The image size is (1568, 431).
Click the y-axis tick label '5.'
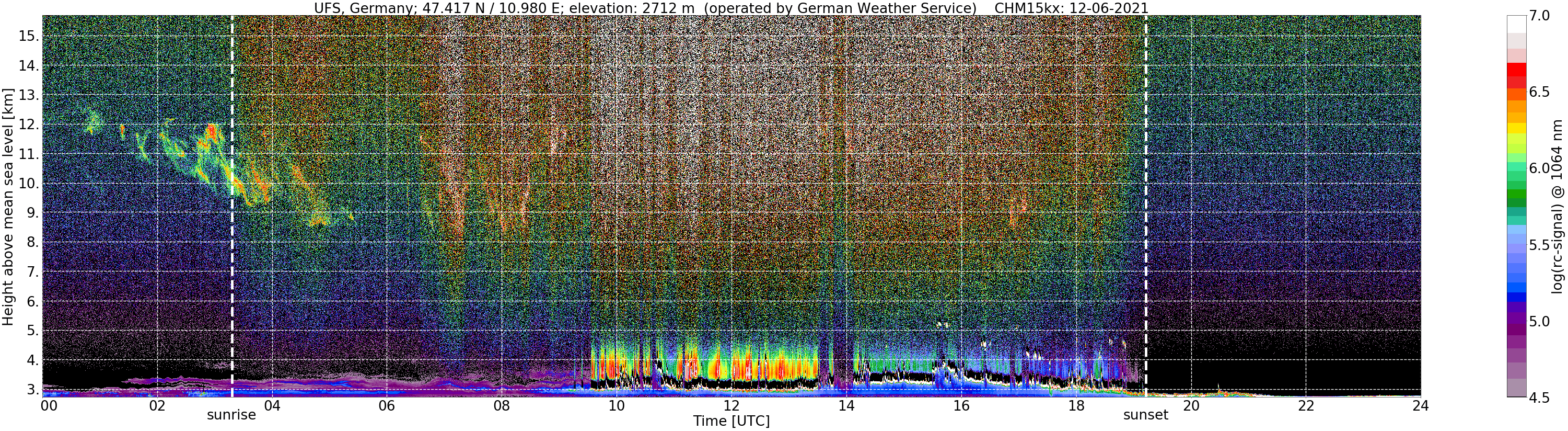tap(32, 331)
